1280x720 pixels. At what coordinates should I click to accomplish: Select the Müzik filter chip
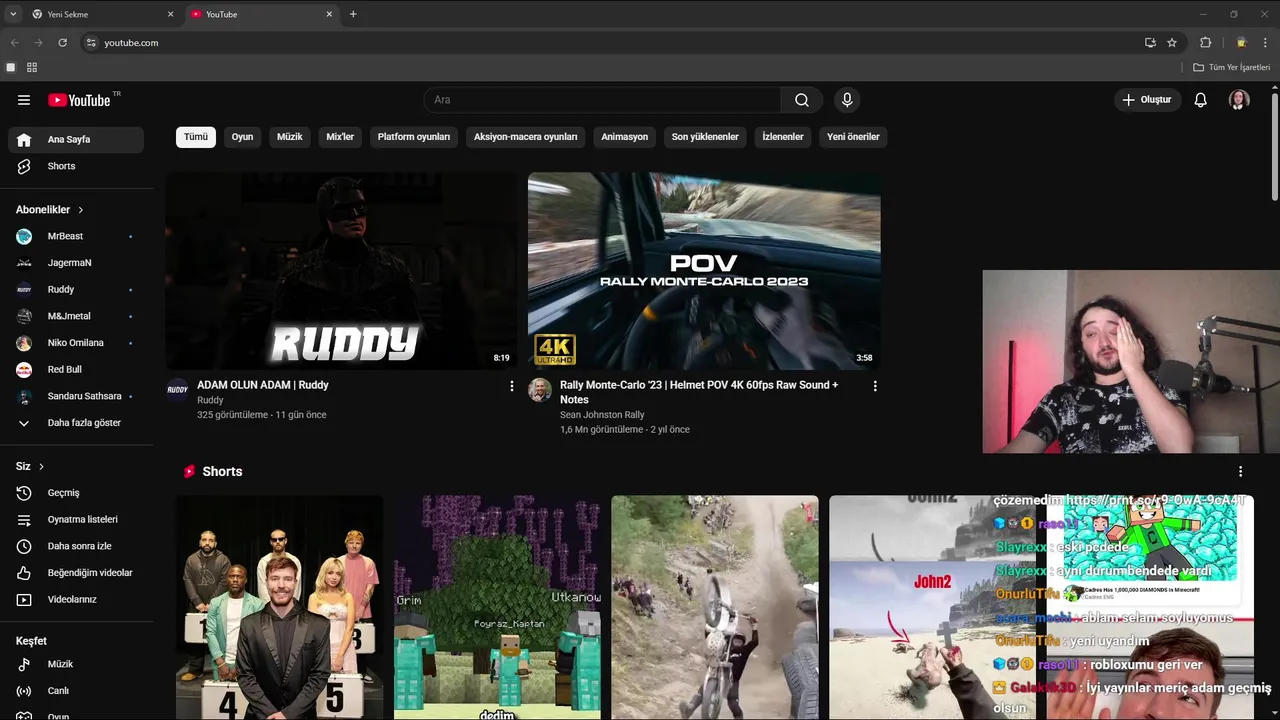coord(290,137)
